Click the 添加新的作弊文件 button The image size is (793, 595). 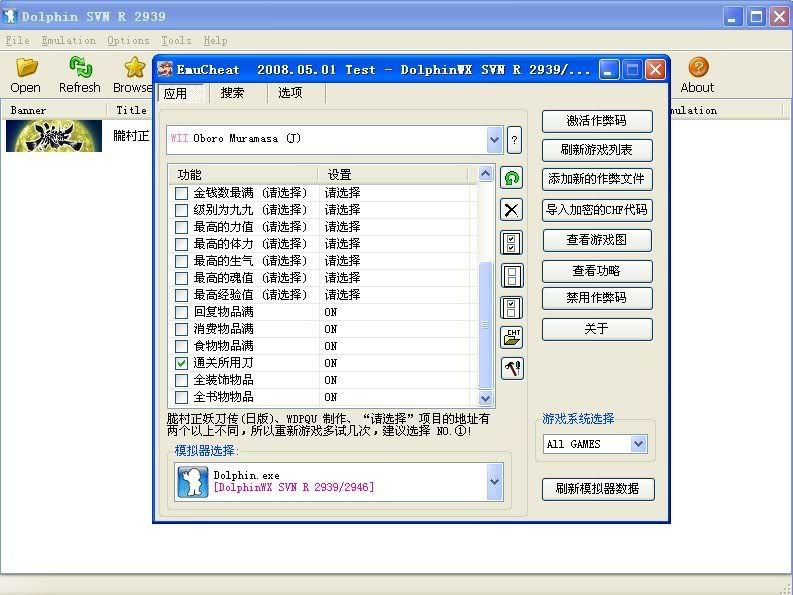pyautogui.click(x=597, y=179)
